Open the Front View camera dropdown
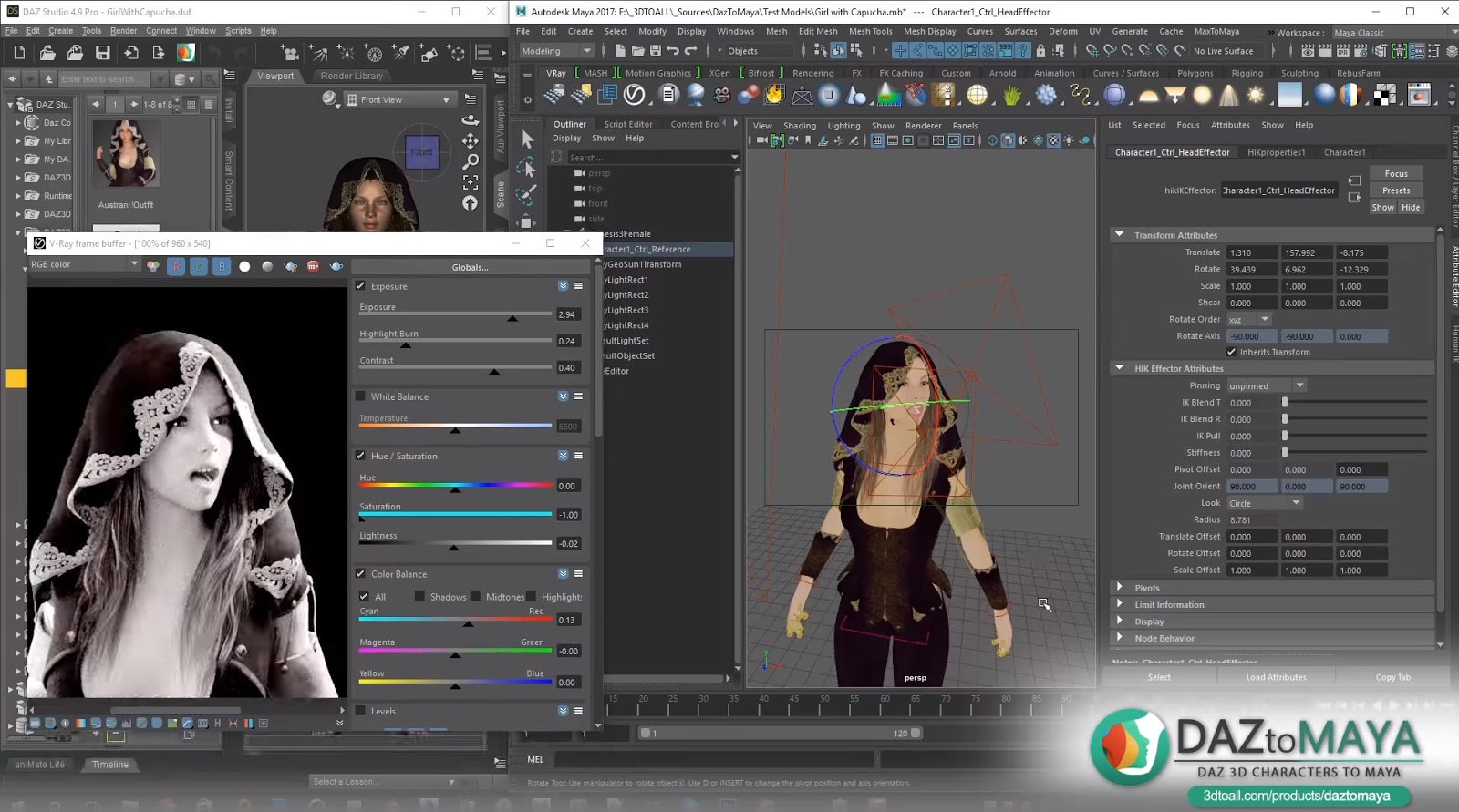The width and height of the screenshot is (1459, 812). pyautogui.click(x=399, y=99)
